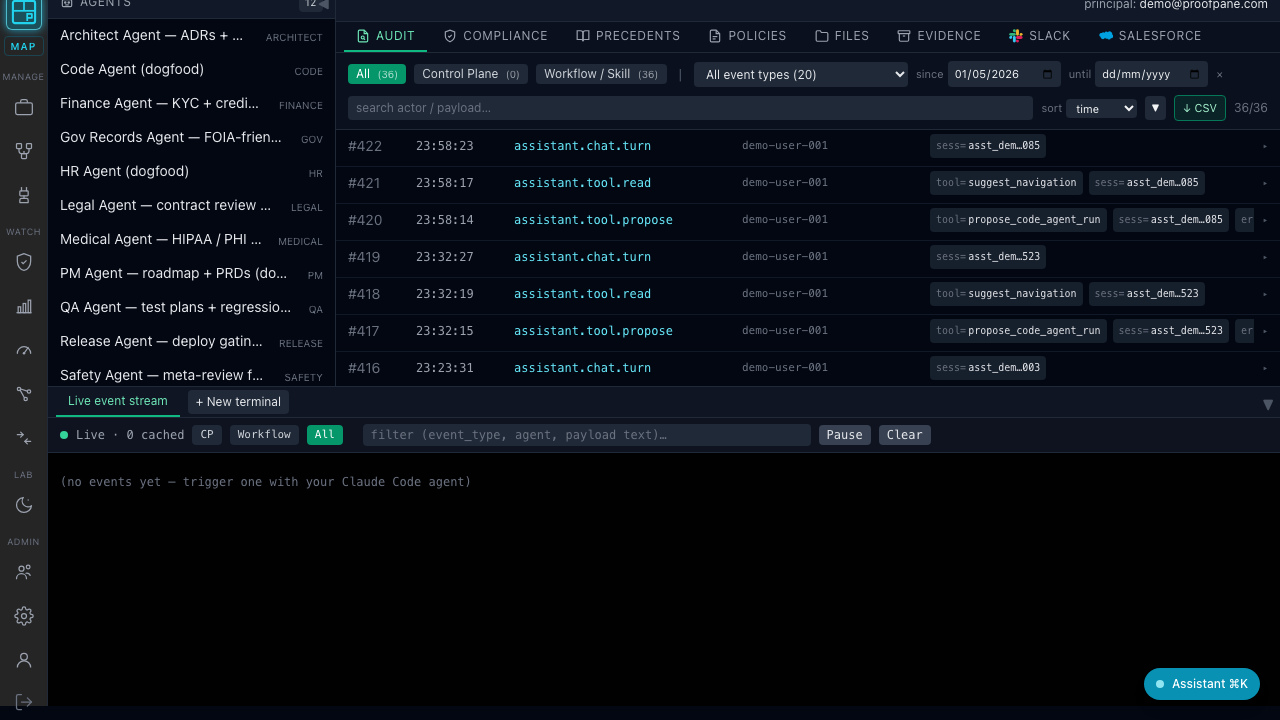This screenshot has width=1280, height=720.
Task: Click the ProofPane logo icon
Action: point(24,13)
